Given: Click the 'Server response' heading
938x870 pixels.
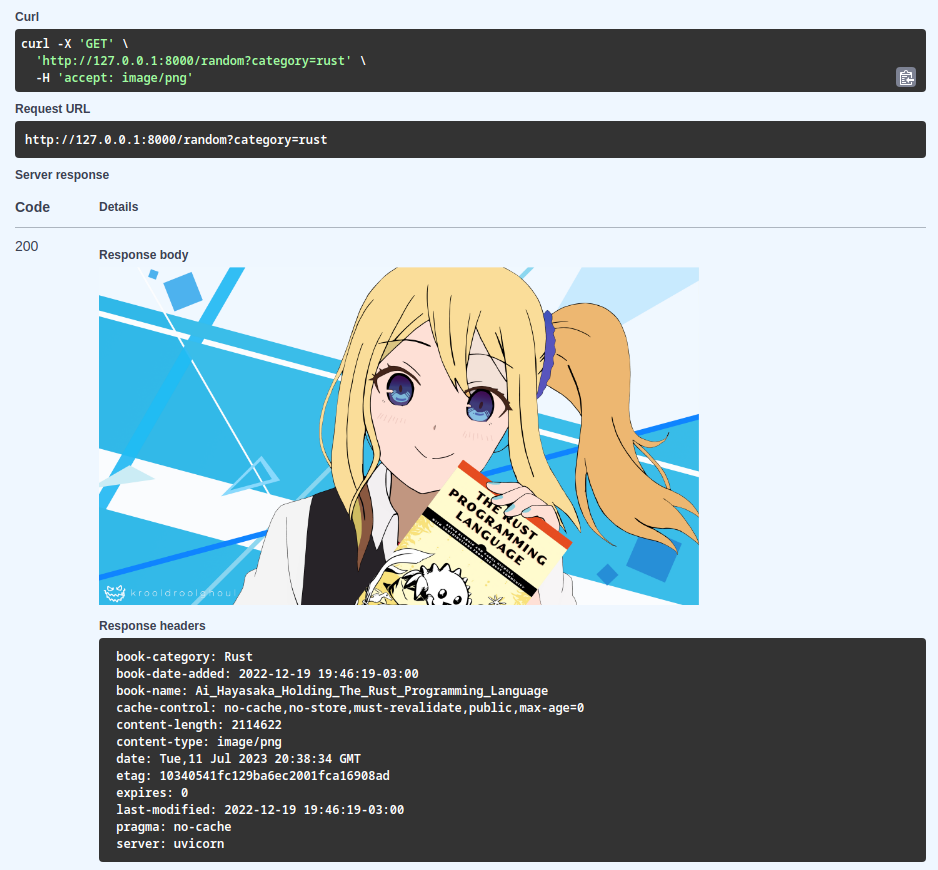Looking at the screenshot, I should click(62, 175).
